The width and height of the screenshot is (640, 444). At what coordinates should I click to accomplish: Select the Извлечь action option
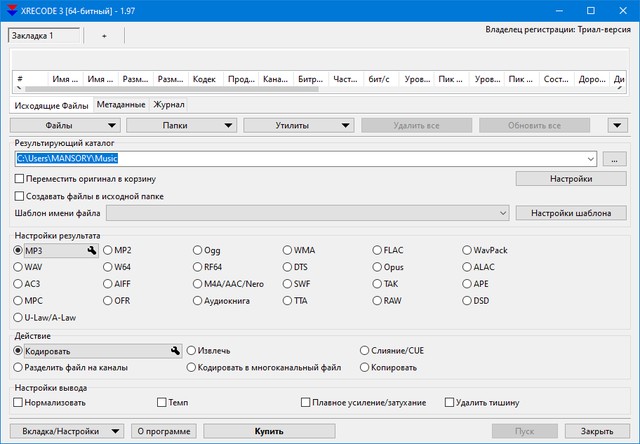point(192,351)
